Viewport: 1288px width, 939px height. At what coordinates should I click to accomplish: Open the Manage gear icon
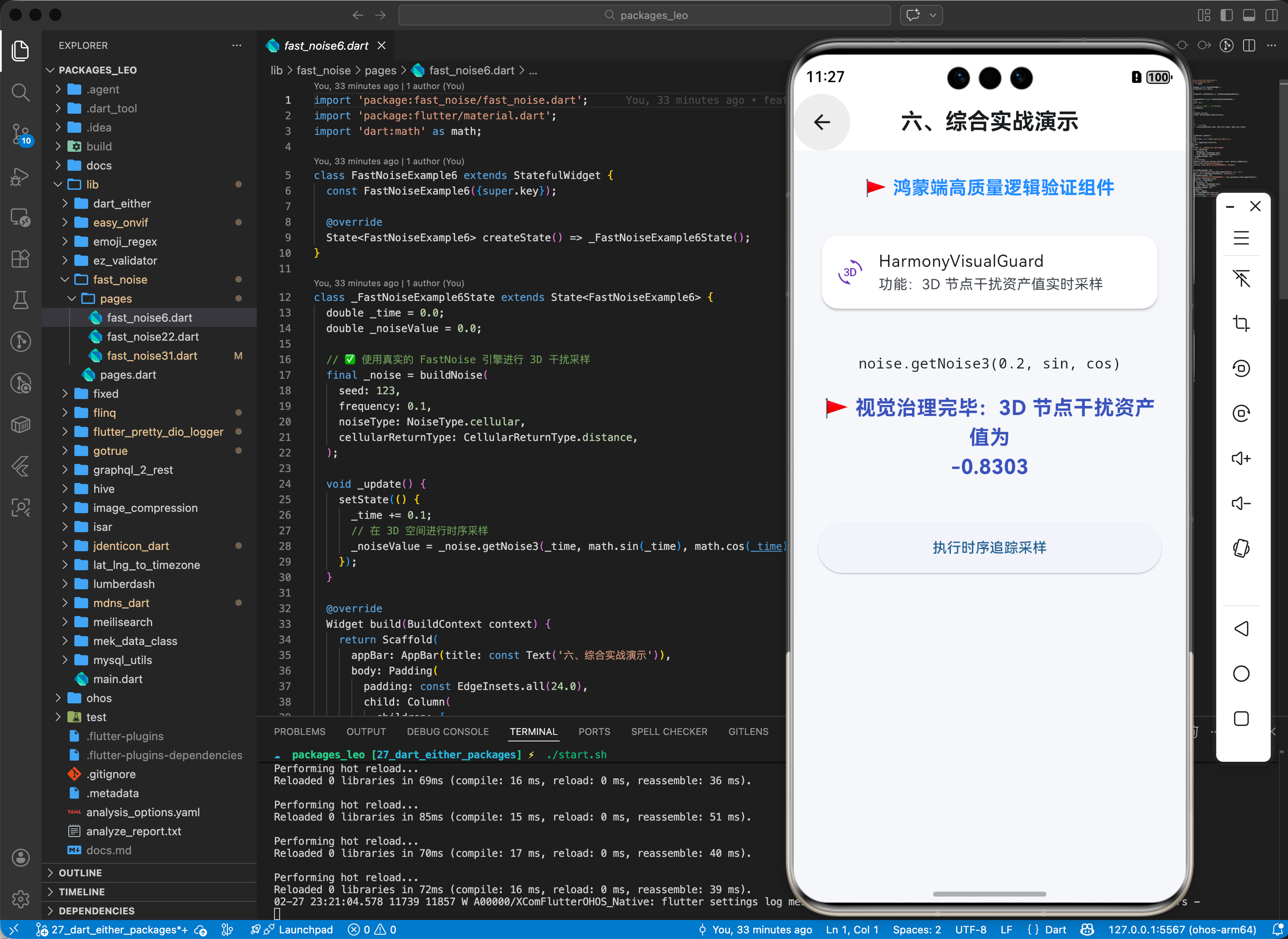pos(20,899)
